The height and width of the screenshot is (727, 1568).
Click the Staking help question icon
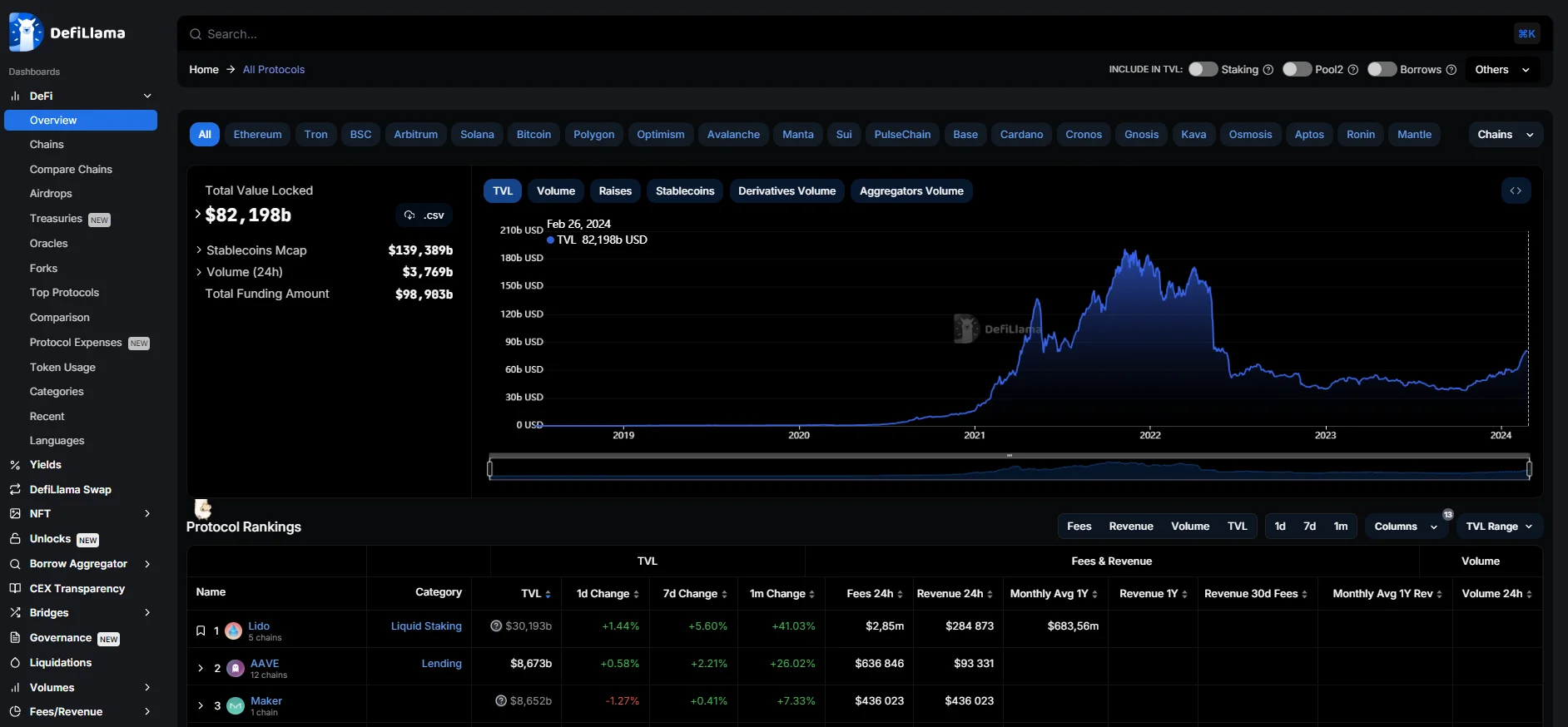click(1268, 70)
